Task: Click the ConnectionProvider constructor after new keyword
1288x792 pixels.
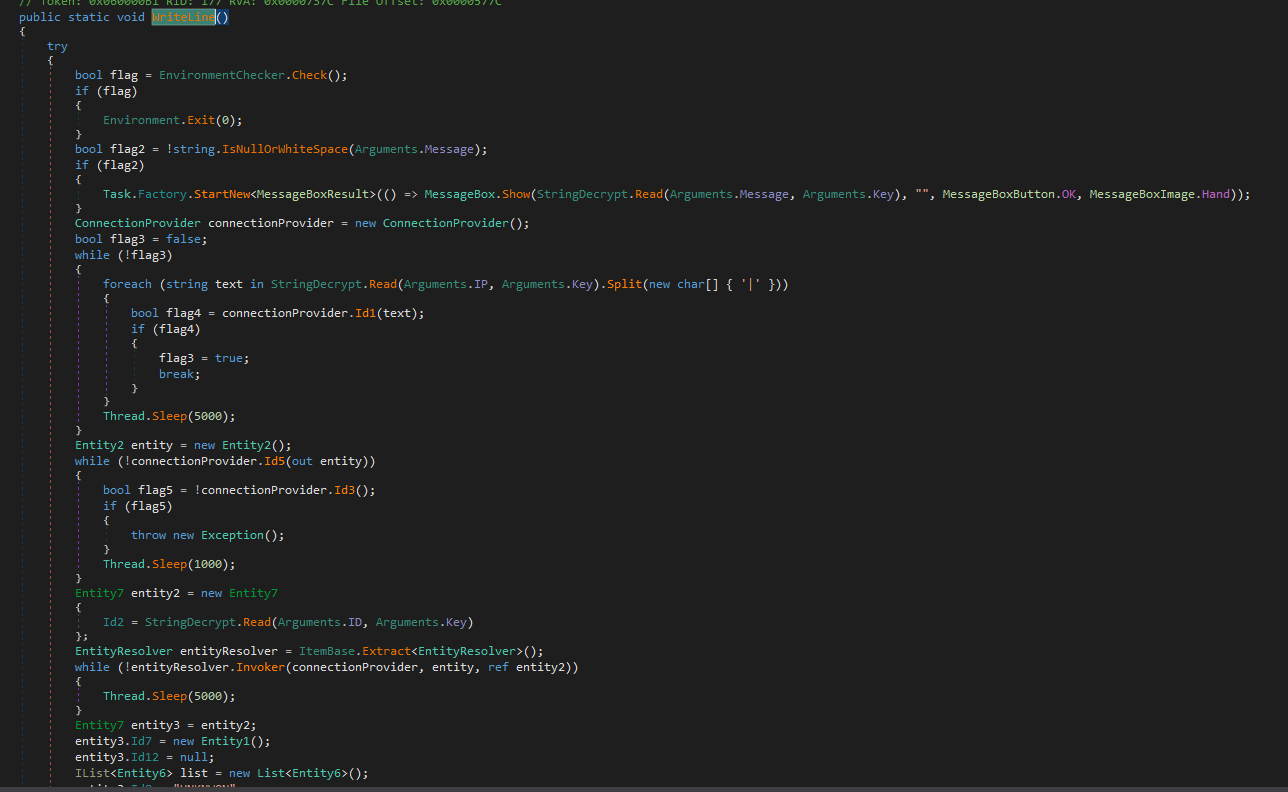Action: [446, 223]
